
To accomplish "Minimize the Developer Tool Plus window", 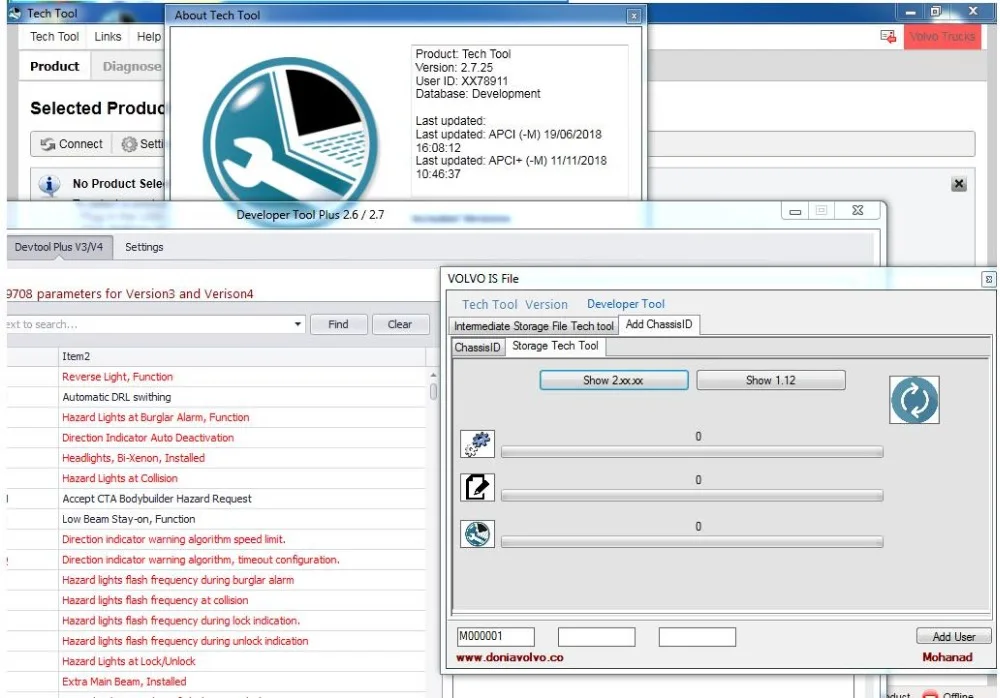I will pos(795,211).
